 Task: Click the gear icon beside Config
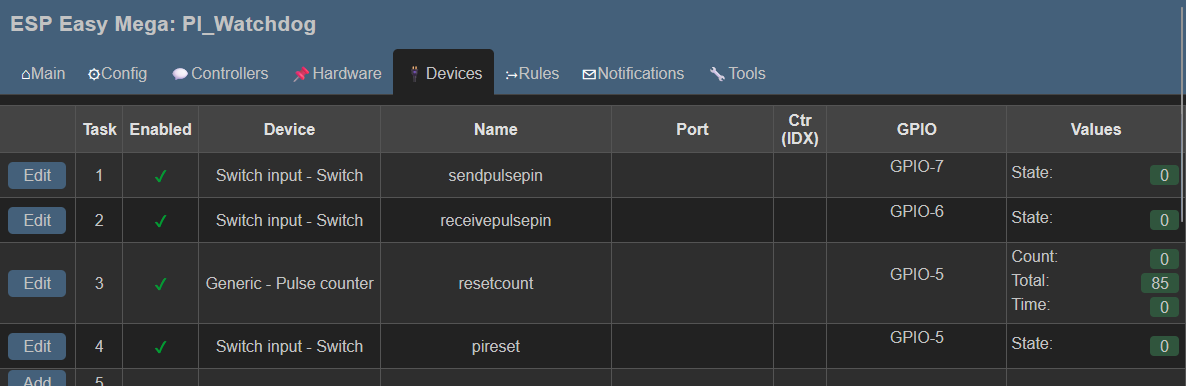click(x=94, y=74)
